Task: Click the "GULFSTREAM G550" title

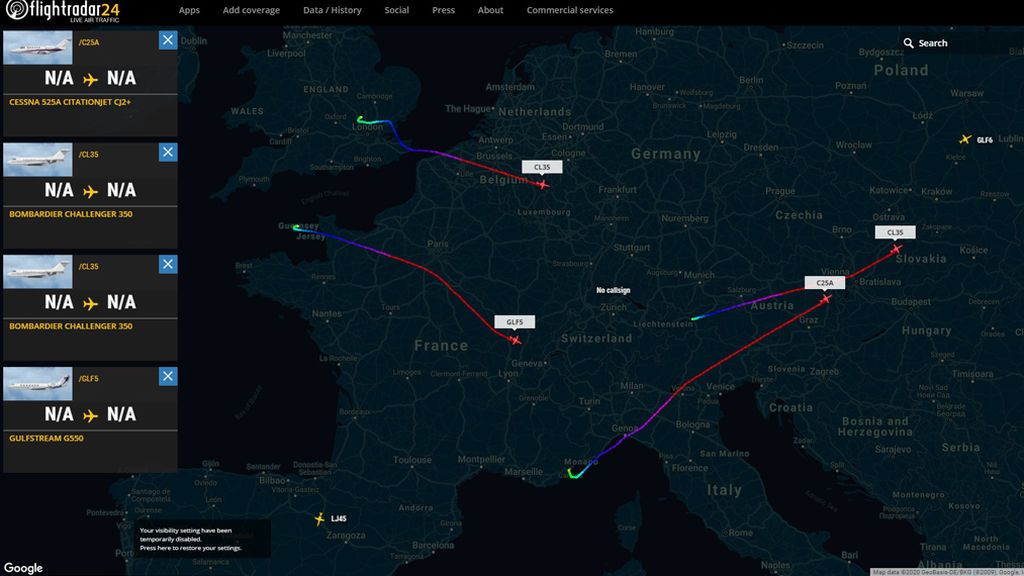Action: click(x=46, y=438)
